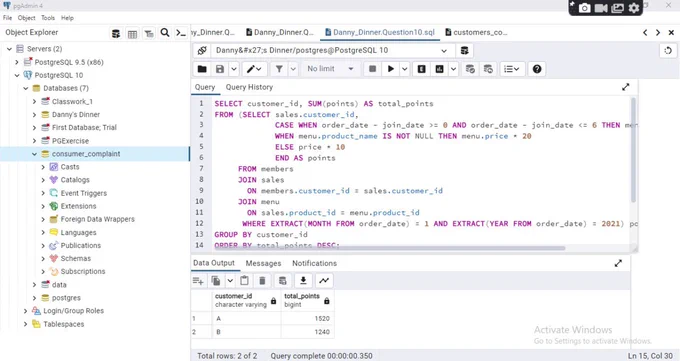
Task: Click the filtered rows icon in Object Explorer
Action: point(149,33)
